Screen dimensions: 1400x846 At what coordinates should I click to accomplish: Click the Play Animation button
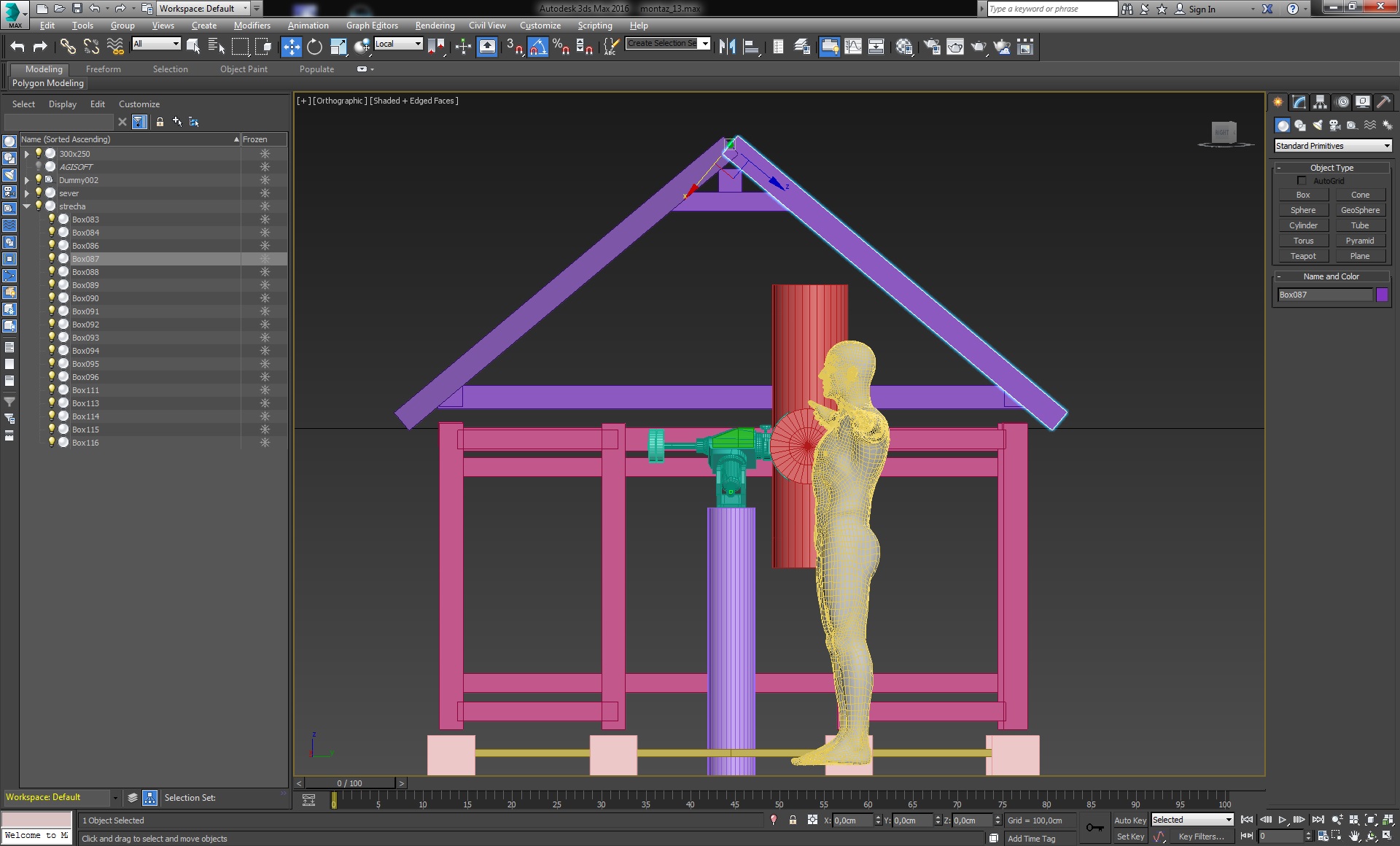coord(1282,820)
